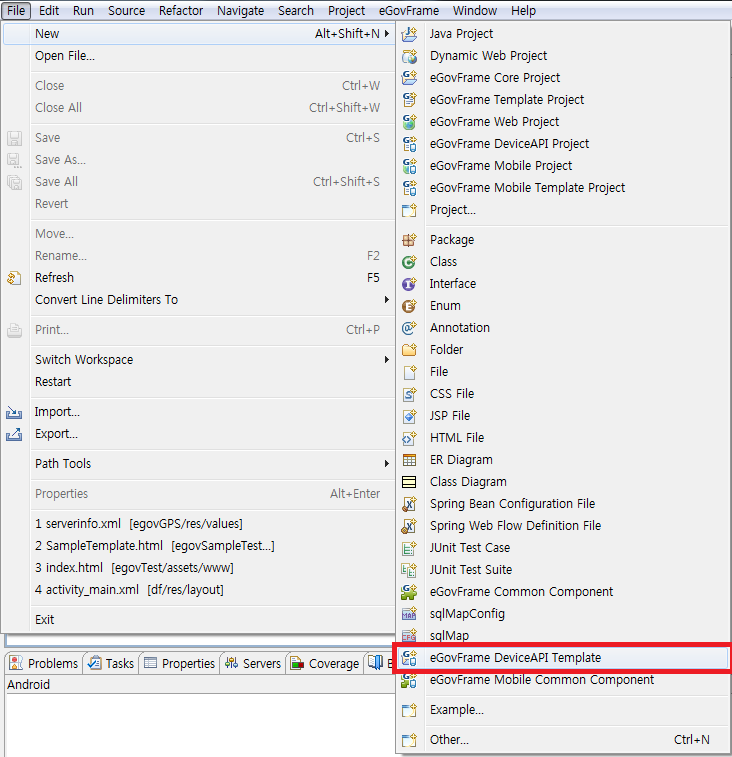The height and width of the screenshot is (757, 732).
Task: Switch to the Coverage tab
Action: tap(324, 664)
